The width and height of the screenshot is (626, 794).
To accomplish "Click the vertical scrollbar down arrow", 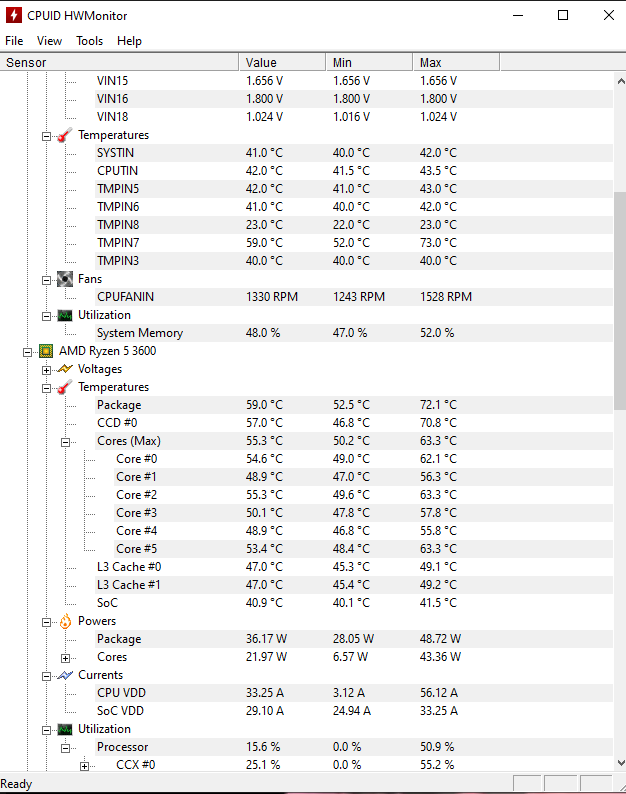I will tap(621, 763).
